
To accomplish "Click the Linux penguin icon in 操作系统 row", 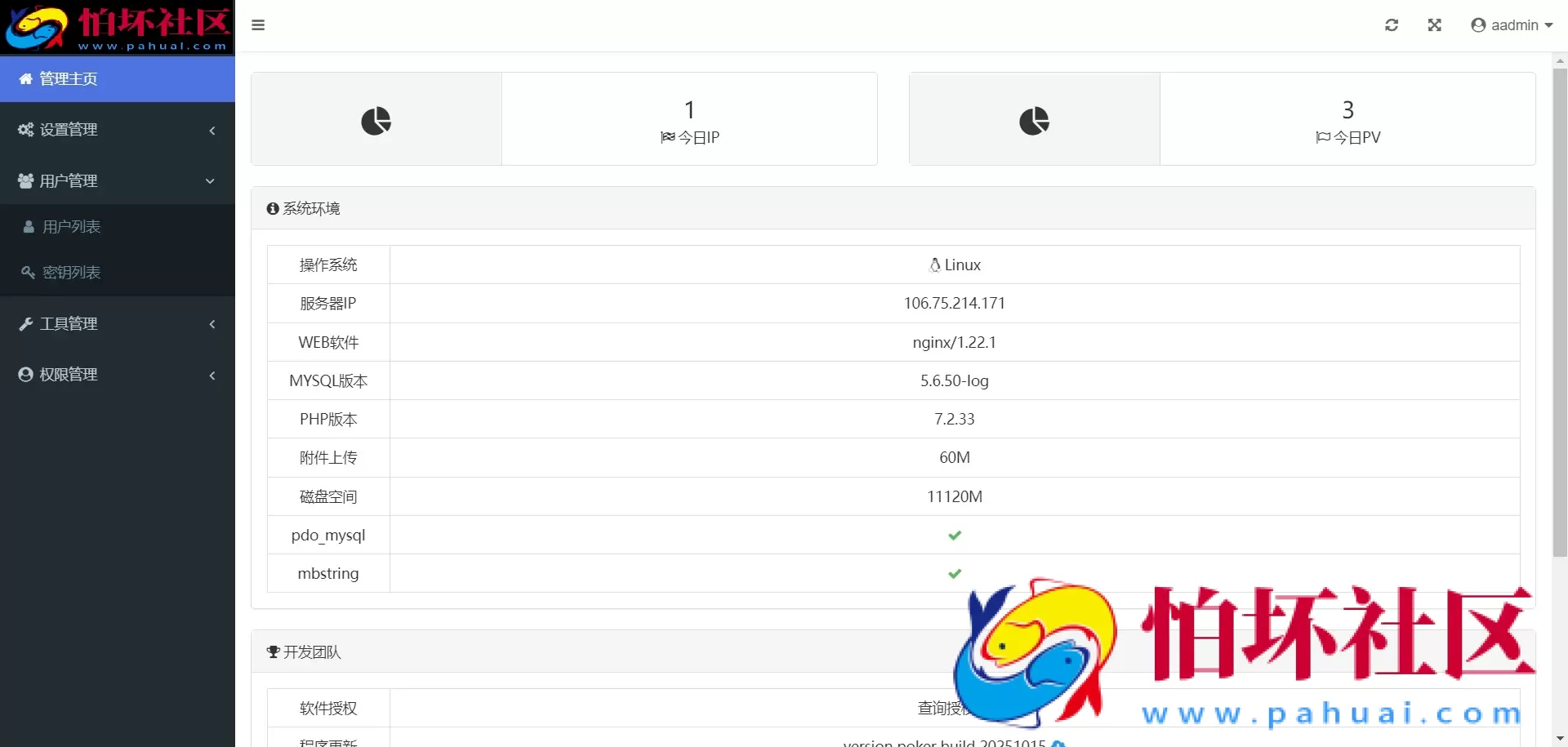I will (935, 265).
